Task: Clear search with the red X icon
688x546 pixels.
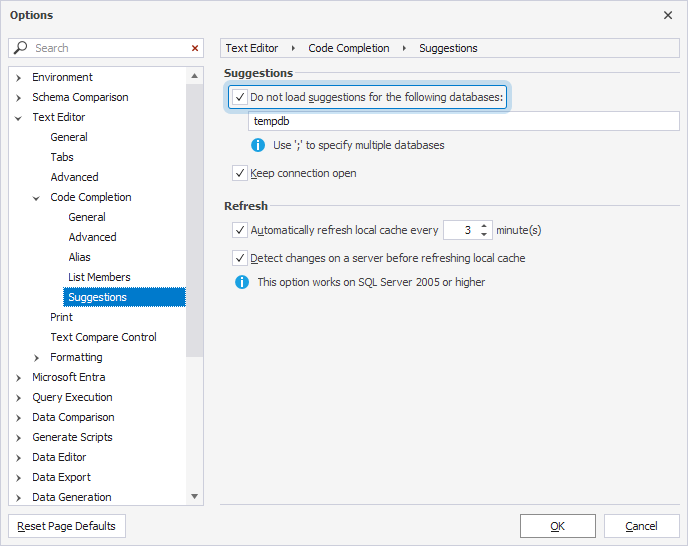Action: click(194, 48)
